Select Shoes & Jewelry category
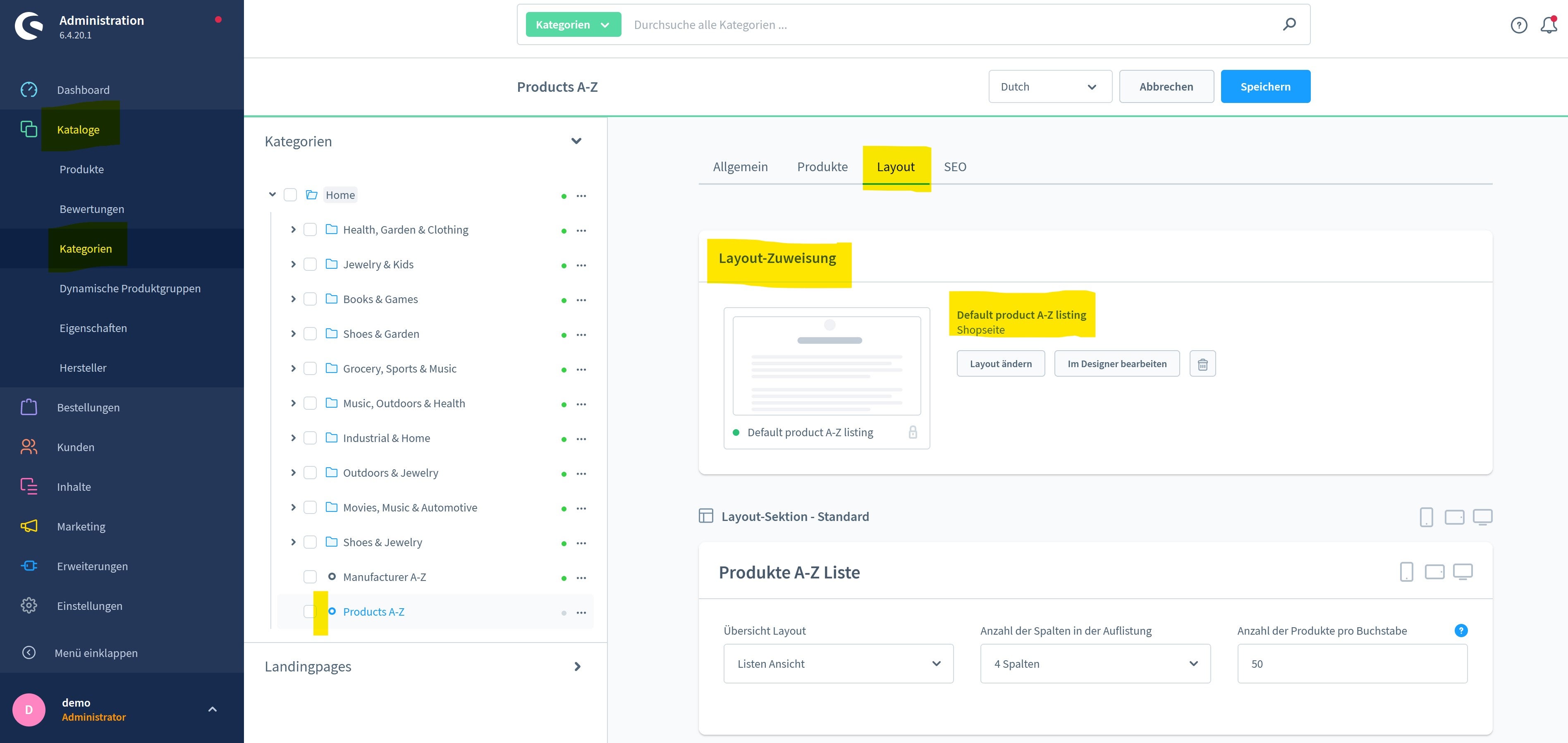 382,542
